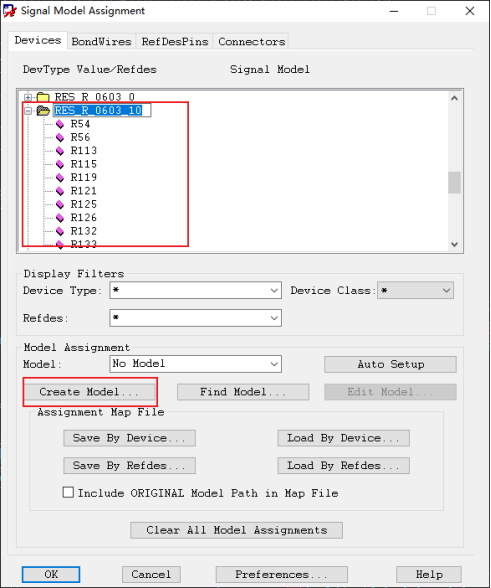Click the purple diamond icon beside R119
The width and height of the screenshot is (491, 588).
60,177
